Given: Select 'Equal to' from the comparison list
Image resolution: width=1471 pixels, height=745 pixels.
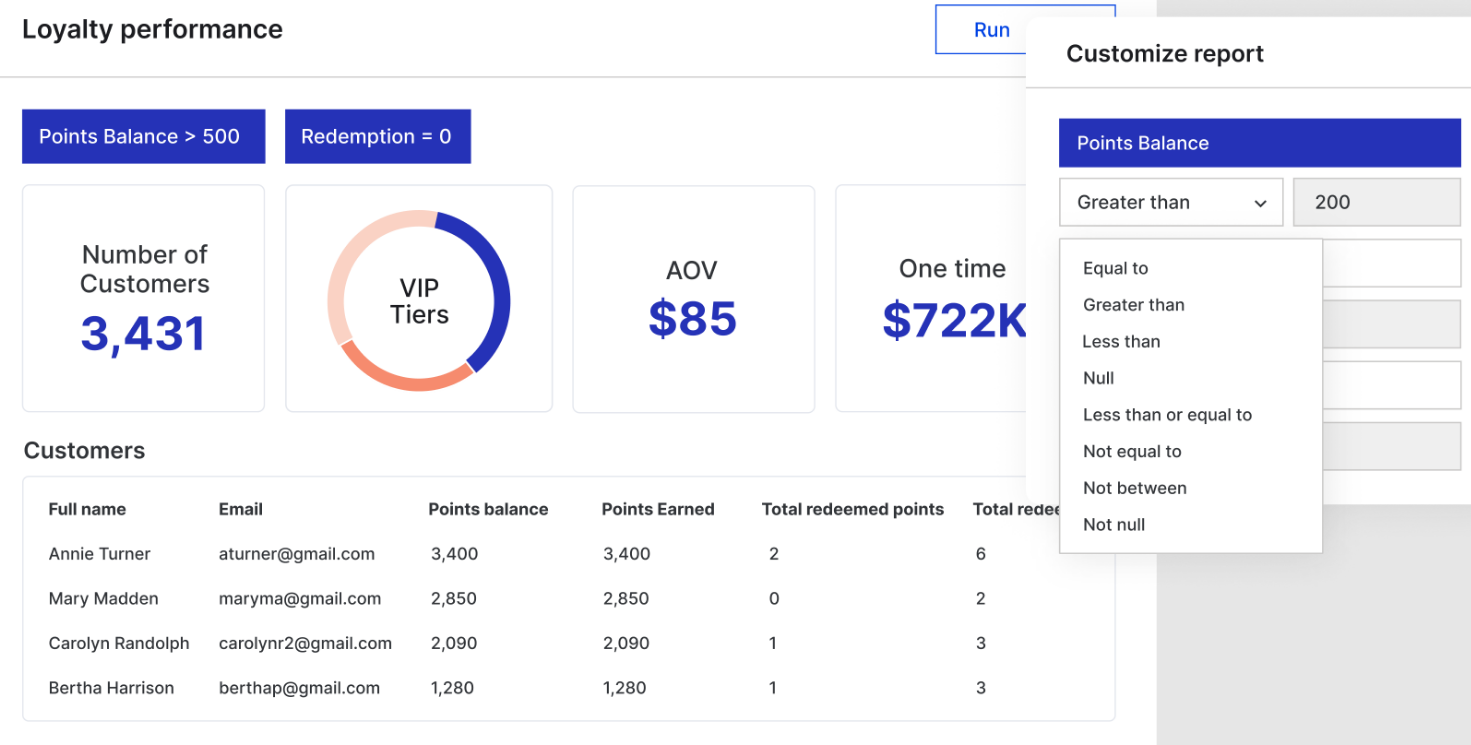Looking at the screenshot, I should 1115,268.
